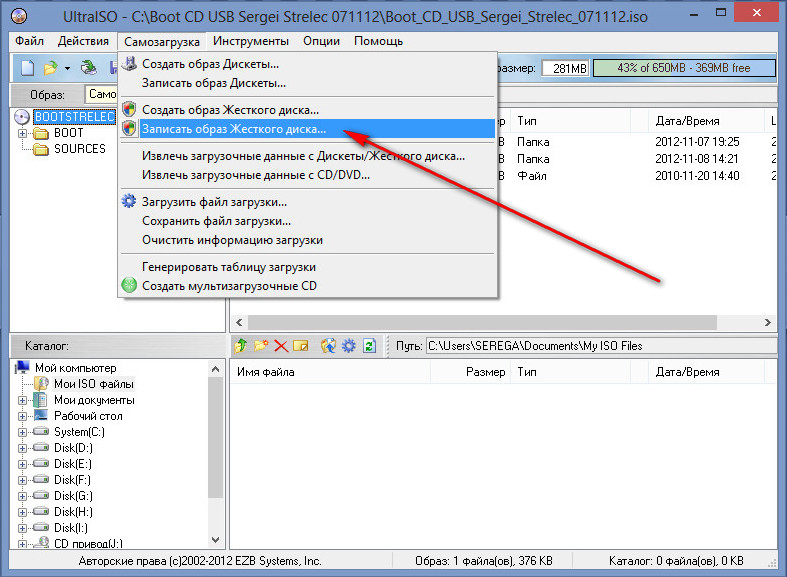Screen dimensions: 787x577
Task: Click the Open file folder toolbar icon
Action: pos(50,68)
